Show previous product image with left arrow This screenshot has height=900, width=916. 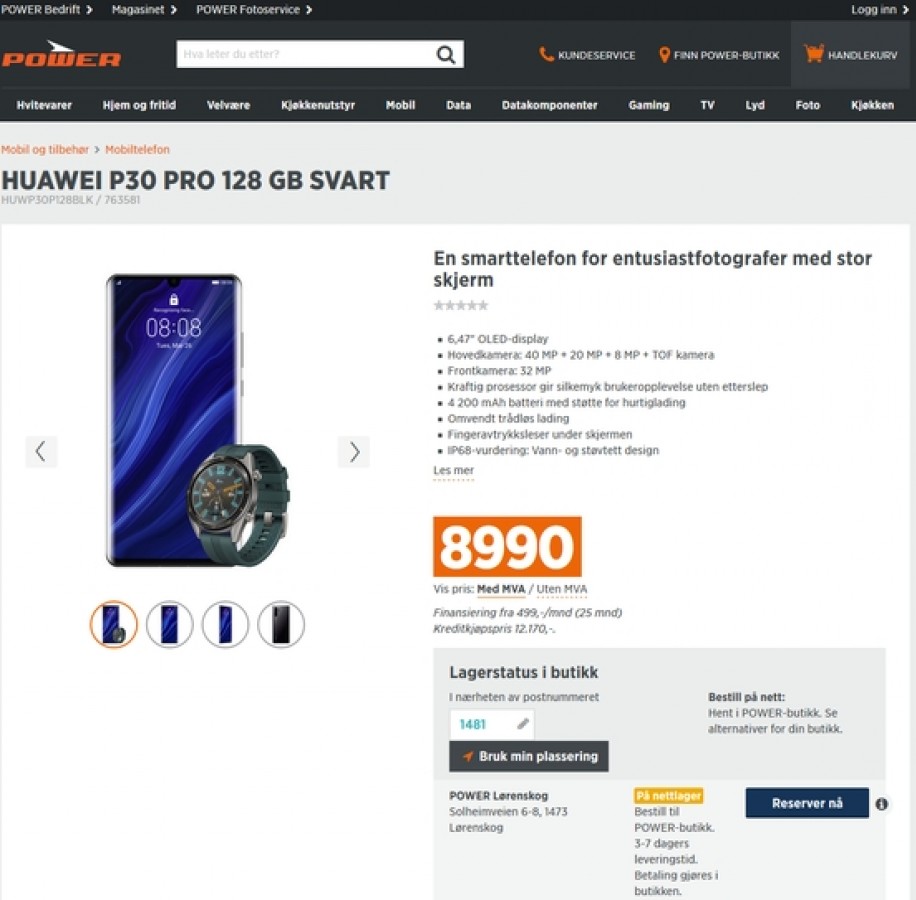pos(41,451)
